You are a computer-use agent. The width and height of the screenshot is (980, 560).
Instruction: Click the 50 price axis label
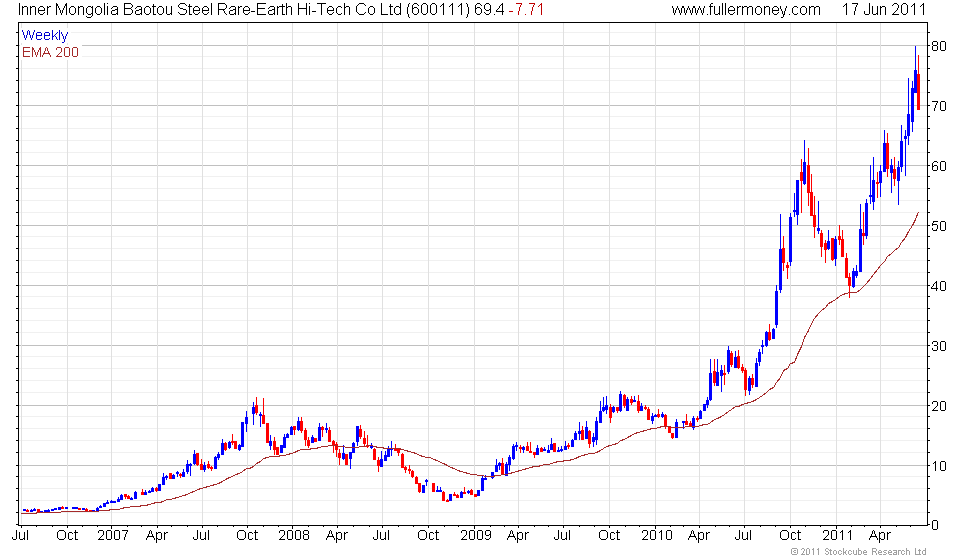coord(938,226)
